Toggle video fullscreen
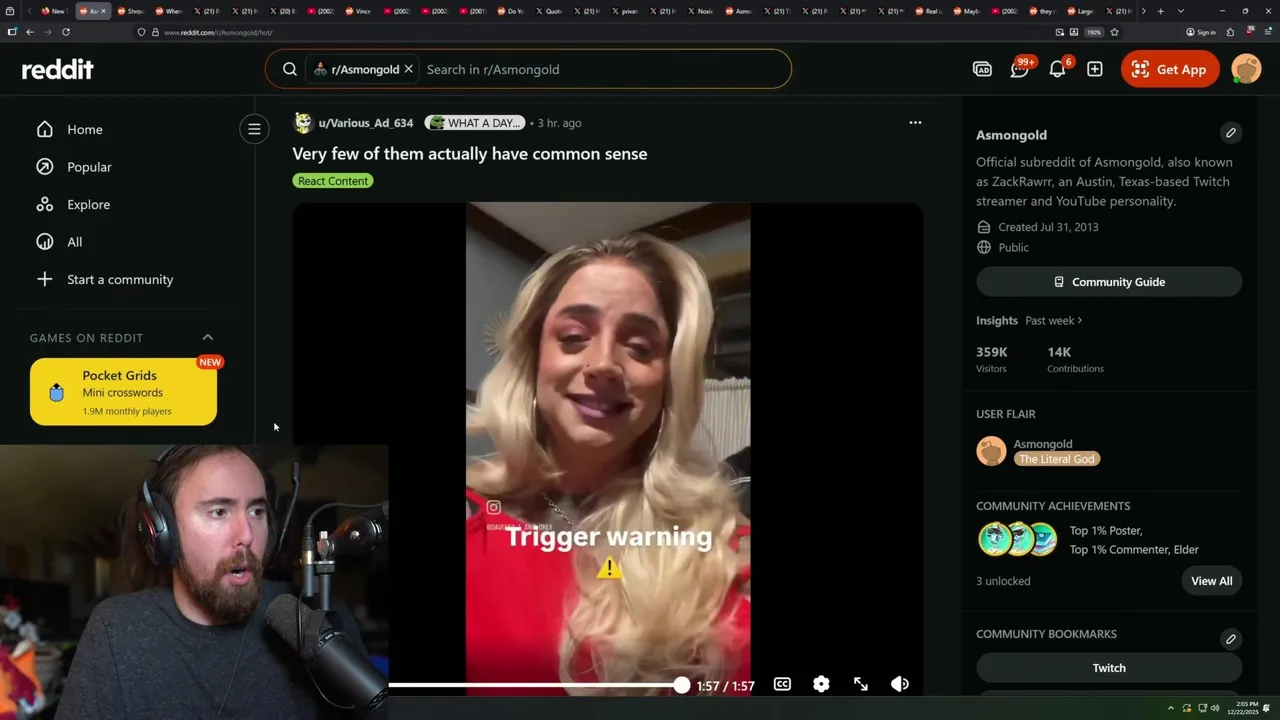 coord(861,684)
